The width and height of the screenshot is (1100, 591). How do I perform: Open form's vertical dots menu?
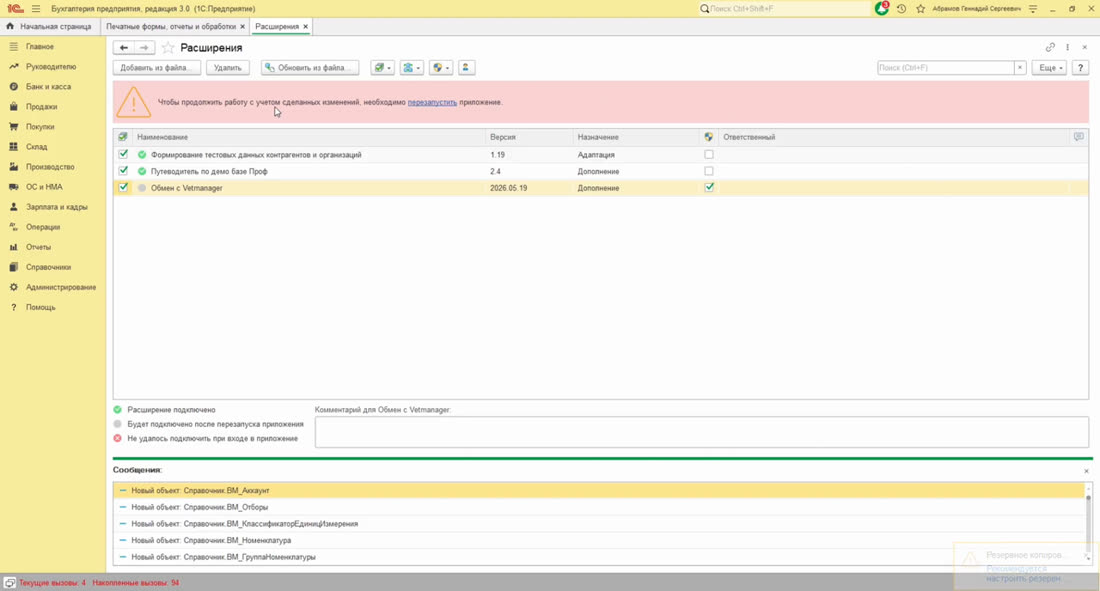(x=1068, y=47)
